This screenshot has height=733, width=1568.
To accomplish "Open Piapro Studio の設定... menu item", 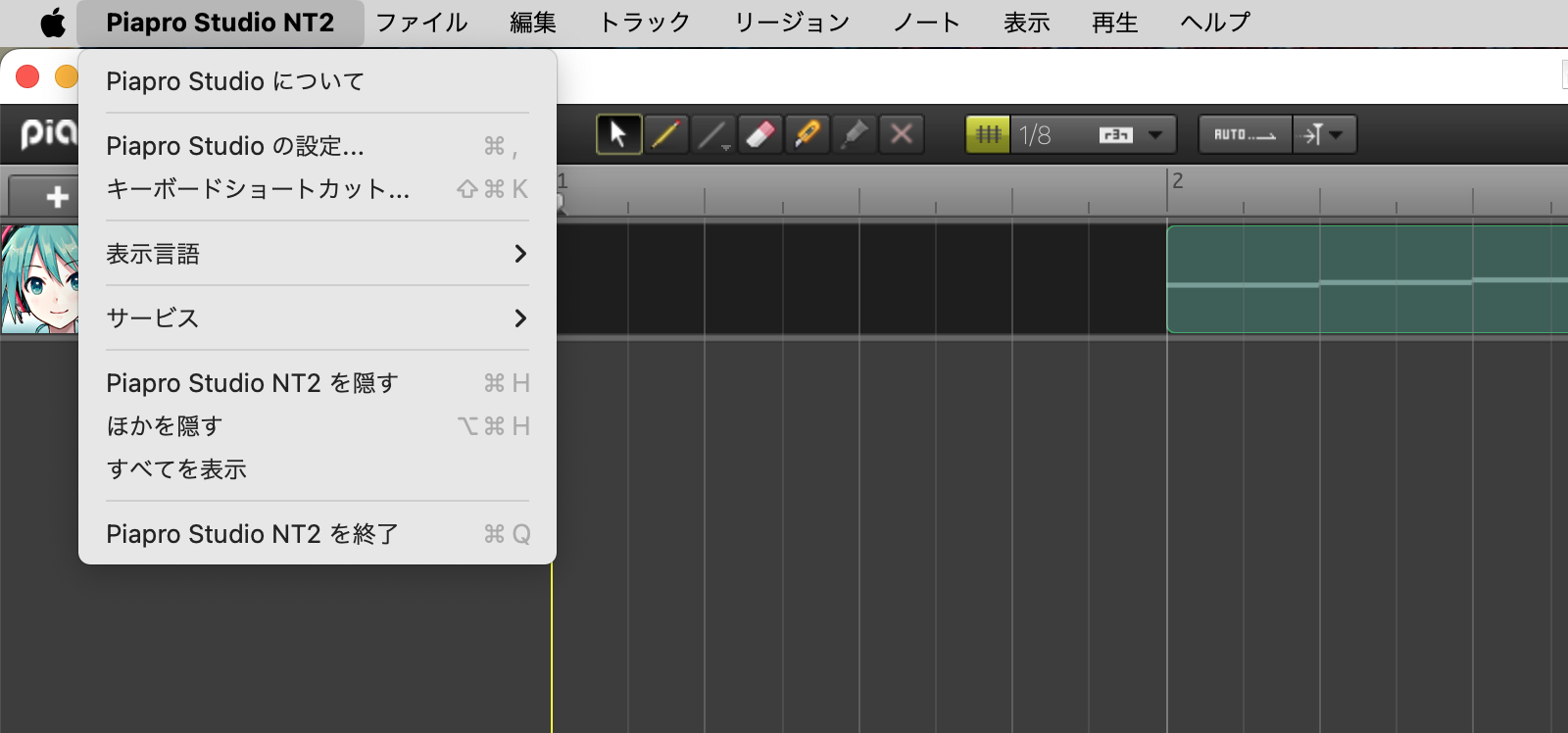I will point(235,146).
